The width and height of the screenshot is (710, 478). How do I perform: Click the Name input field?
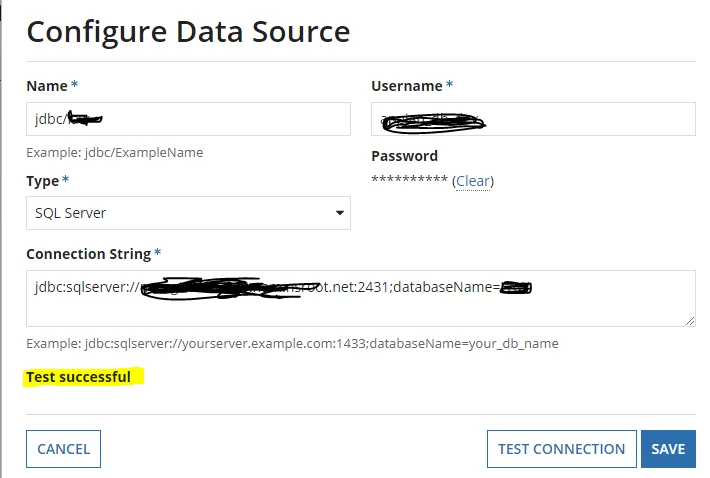pos(188,119)
